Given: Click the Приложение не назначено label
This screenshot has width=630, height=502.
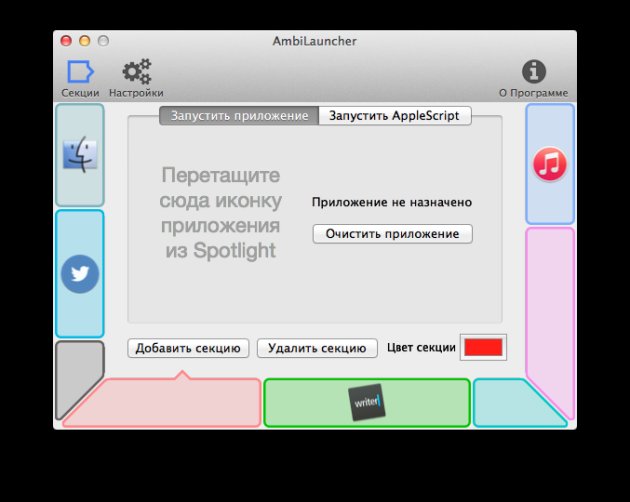Looking at the screenshot, I should 392,202.
